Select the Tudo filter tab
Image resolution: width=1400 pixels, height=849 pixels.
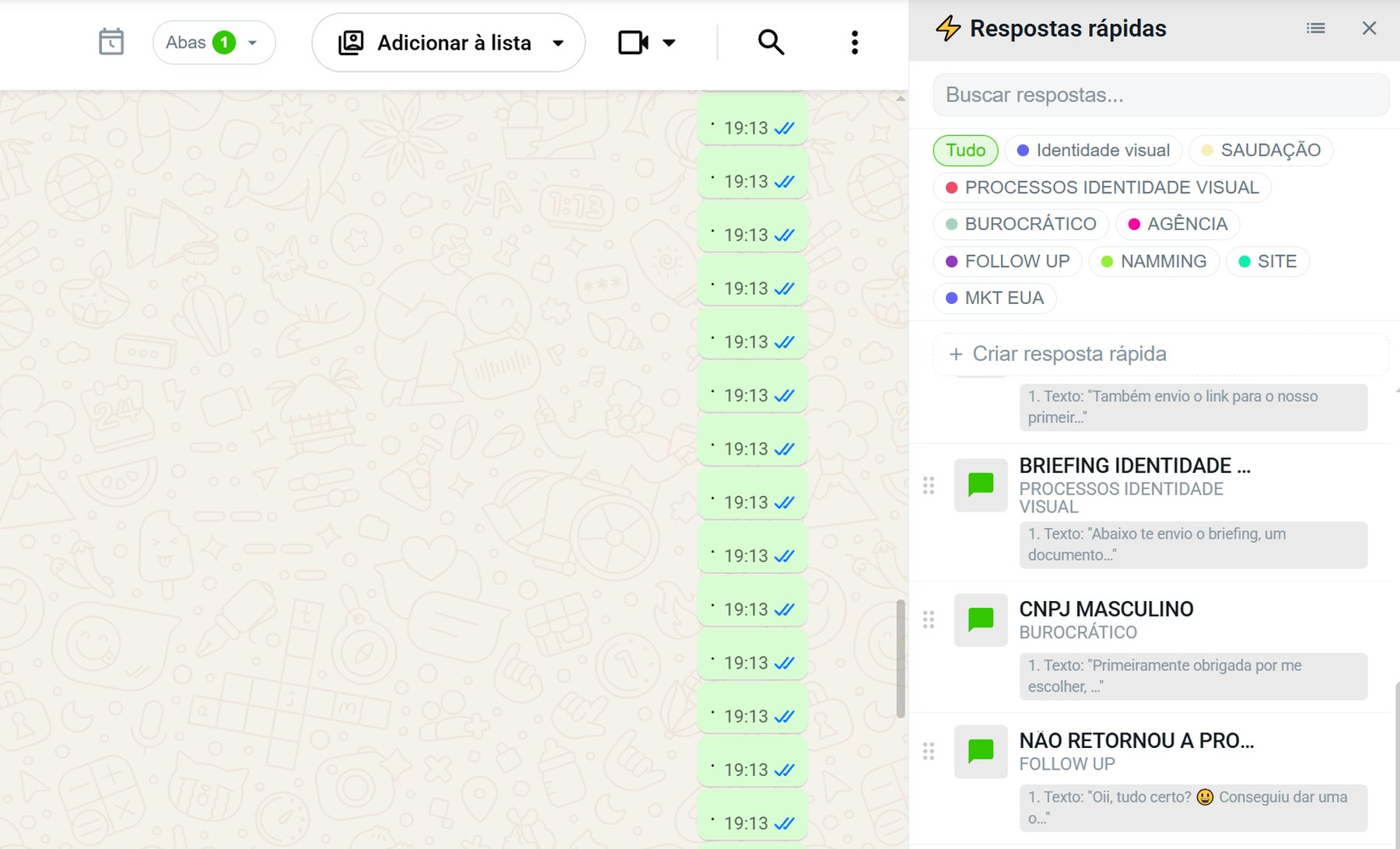pos(965,150)
